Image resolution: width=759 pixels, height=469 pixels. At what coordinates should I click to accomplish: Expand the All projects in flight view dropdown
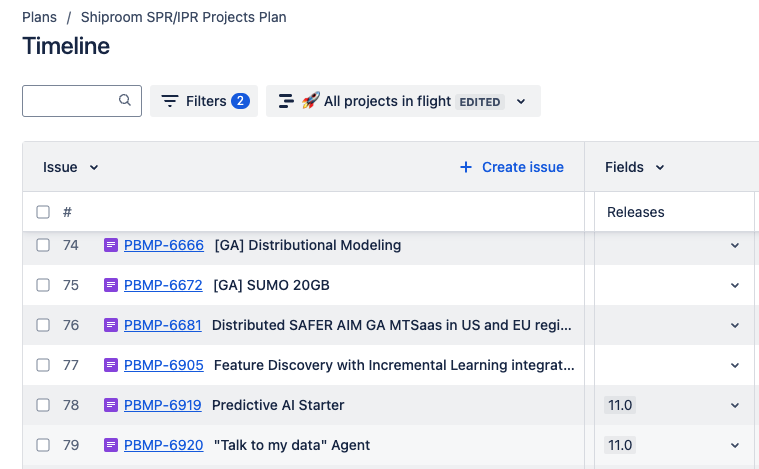click(521, 101)
